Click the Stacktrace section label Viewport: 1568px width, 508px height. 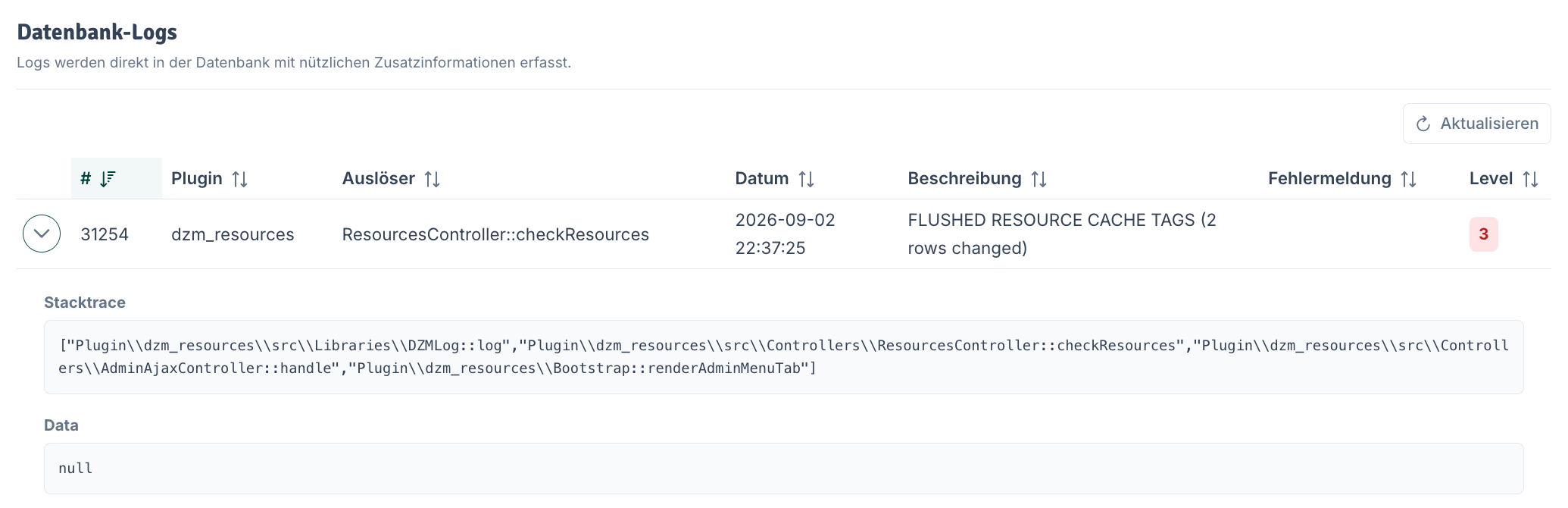pyautogui.click(x=85, y=303)
